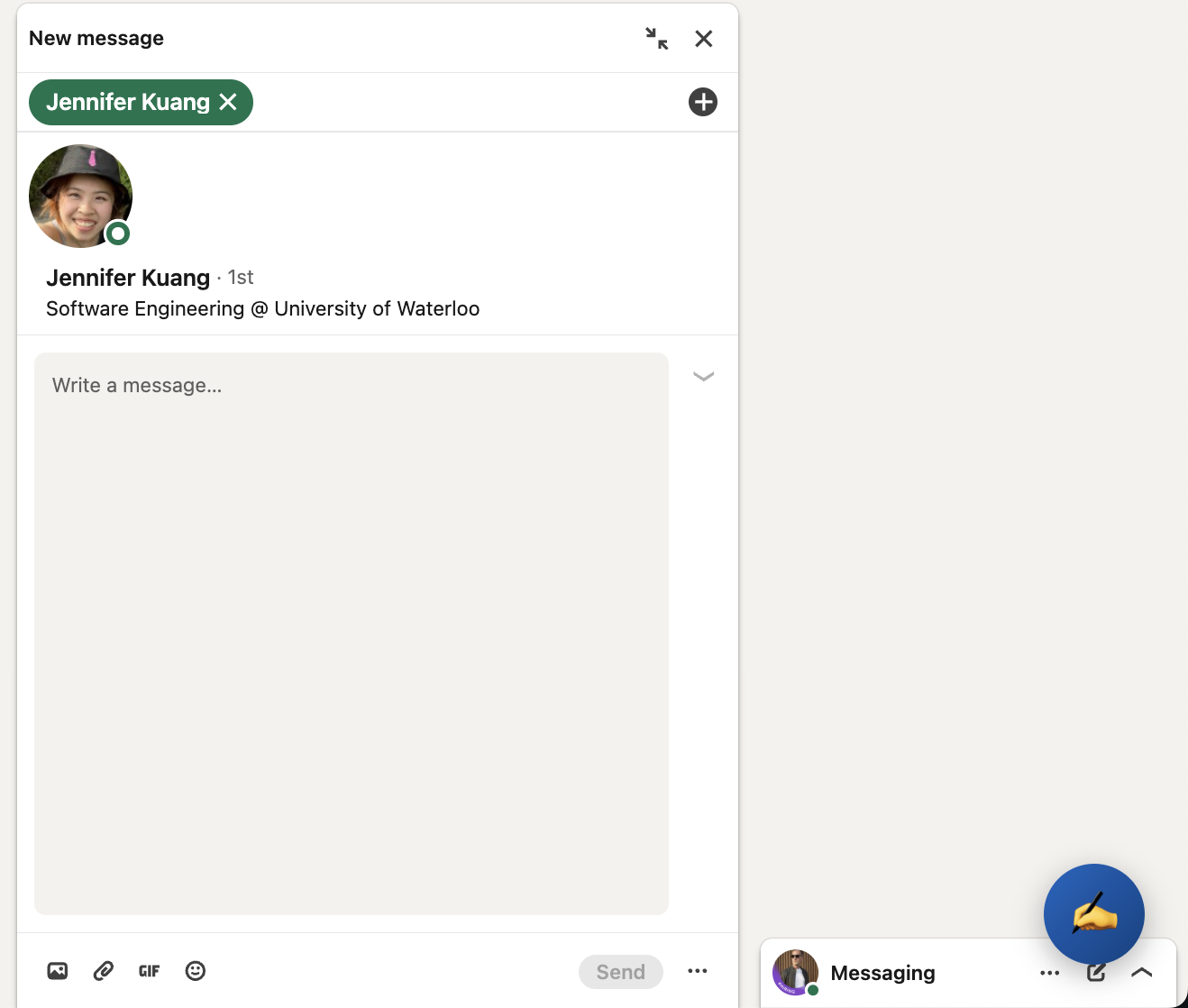Compose new message from Messaging bar

coord(1096,973)
